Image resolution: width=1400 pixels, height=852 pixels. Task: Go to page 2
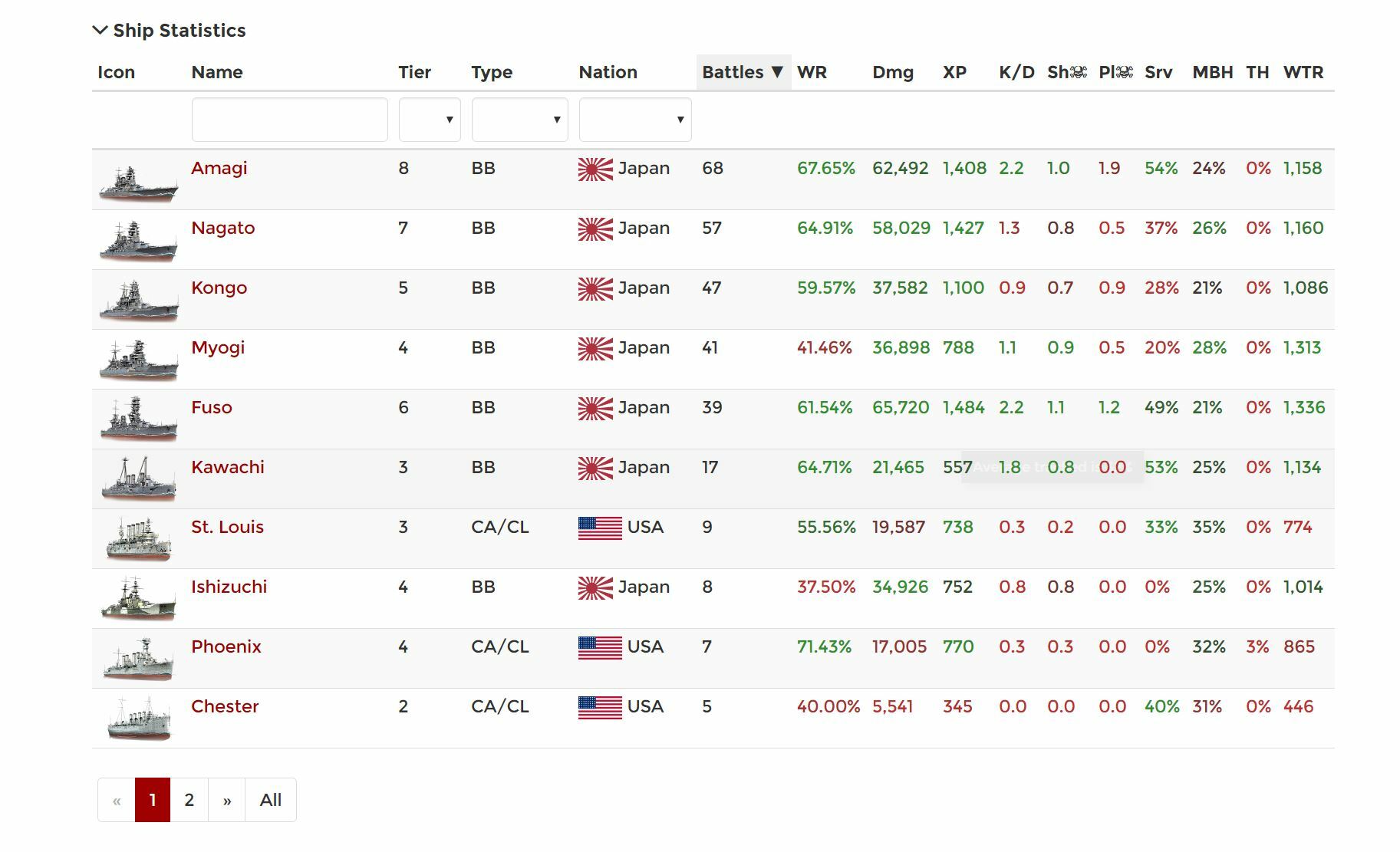(189, 800)
